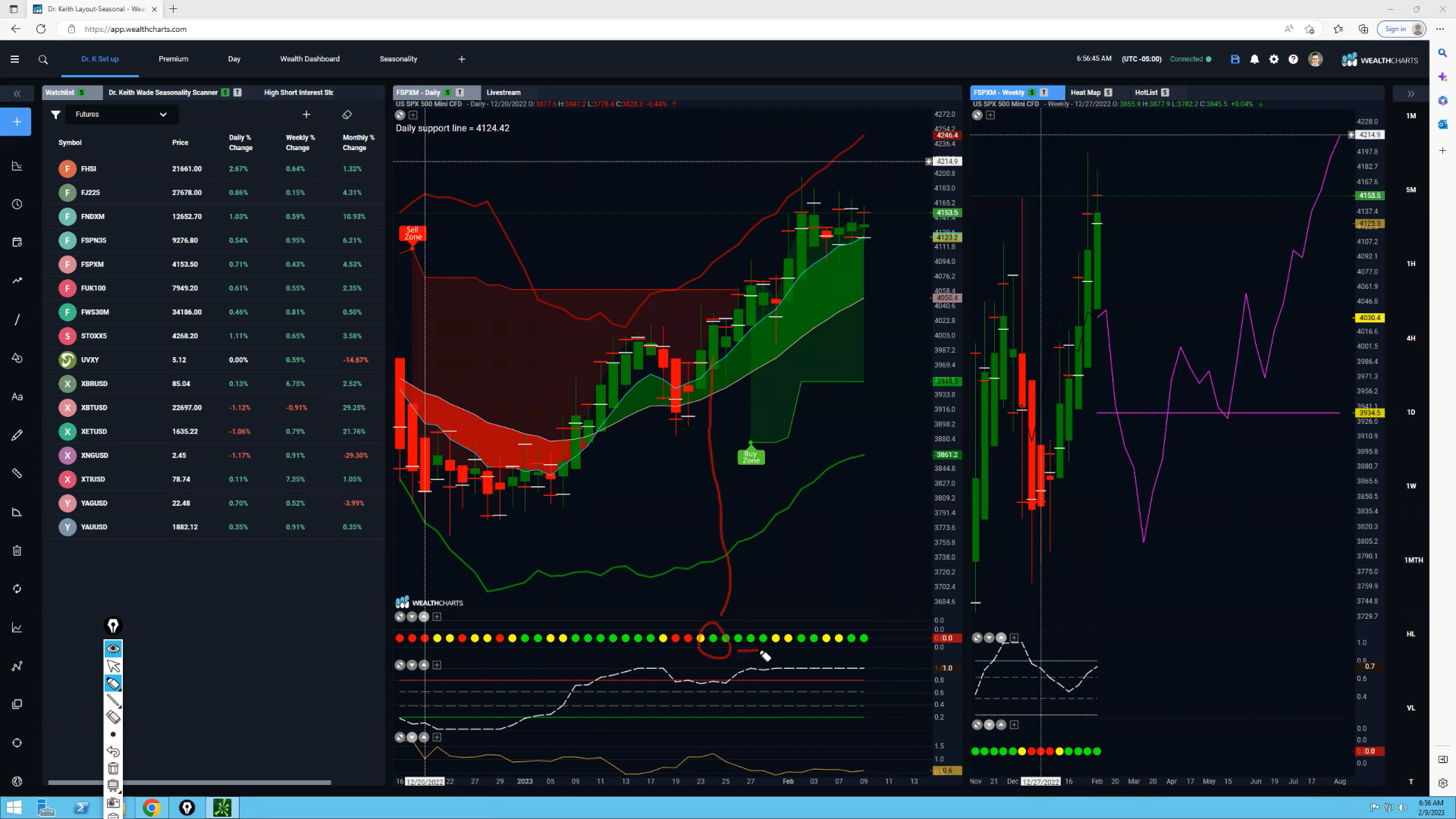The height and width of the screenshot is (819, 1456).
Task: Click the clock icon in left sidebar
Action: click(17, 205)
